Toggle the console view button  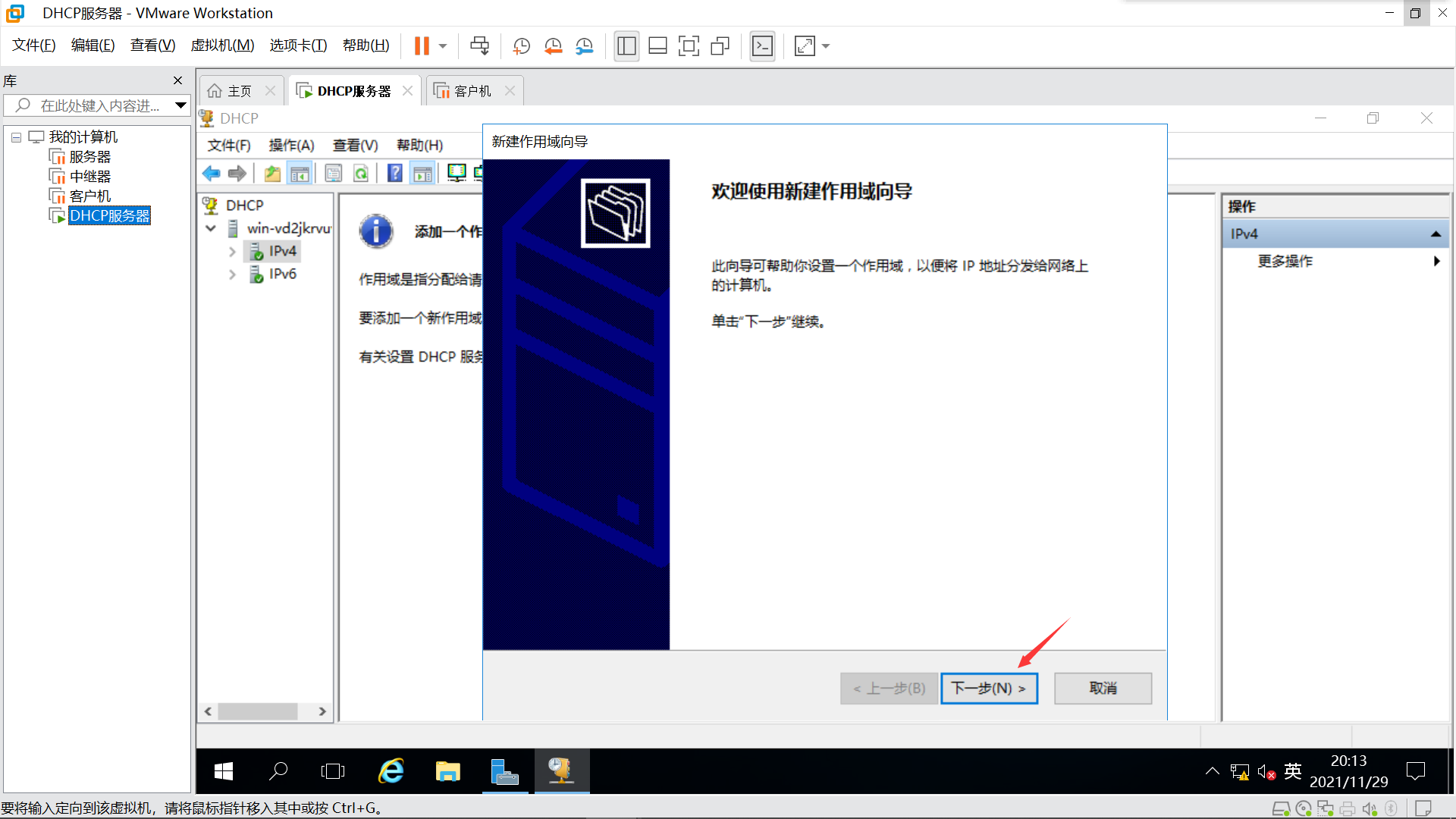pyautogui.click(x=762, y=46)
